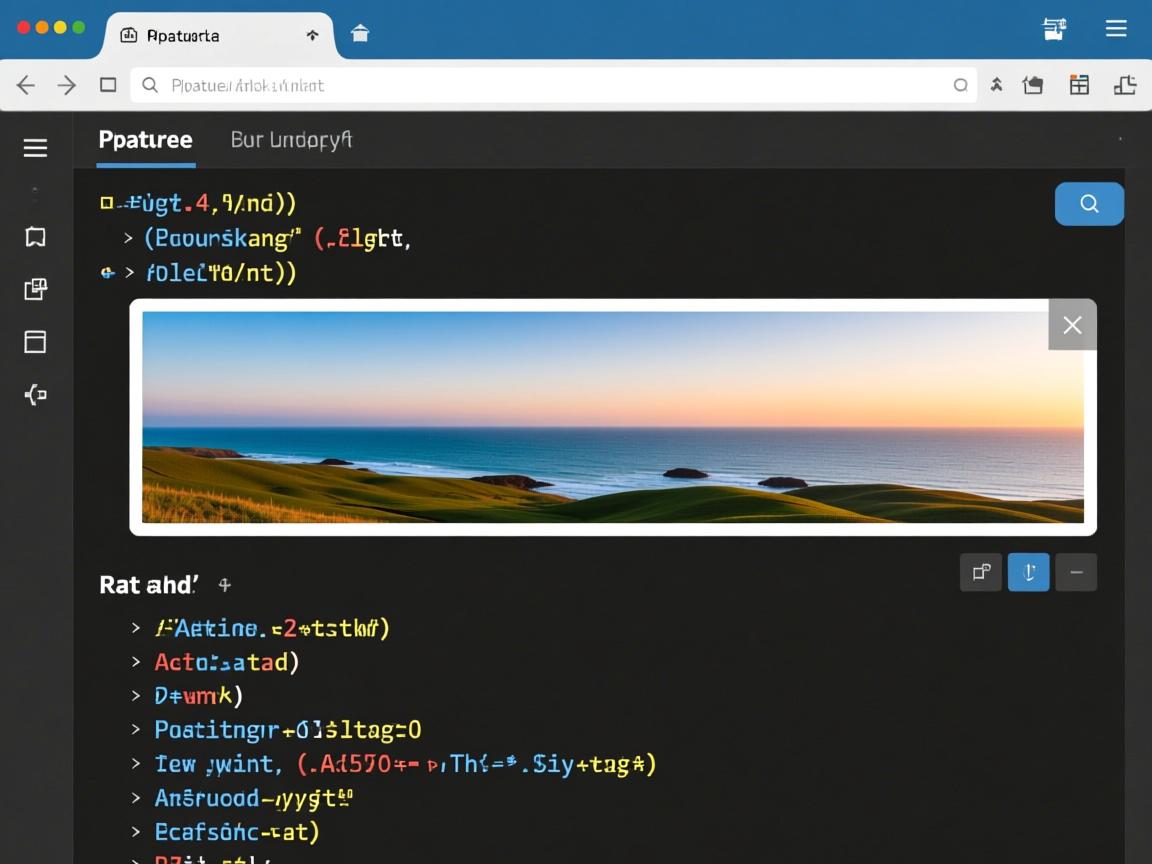This screenshot has height=864, width=1152.
Task: Select the layout window icon in the sidebar
Action: (x=35, y=342)
